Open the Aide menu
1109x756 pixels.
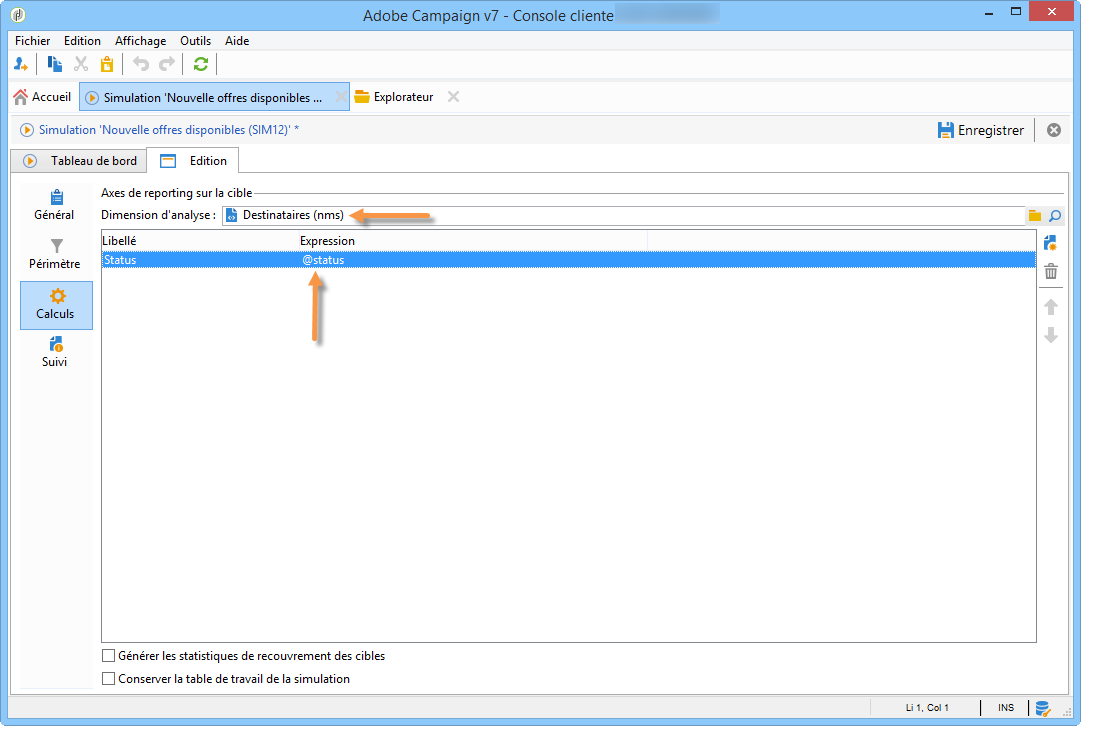tap(237, 41)
